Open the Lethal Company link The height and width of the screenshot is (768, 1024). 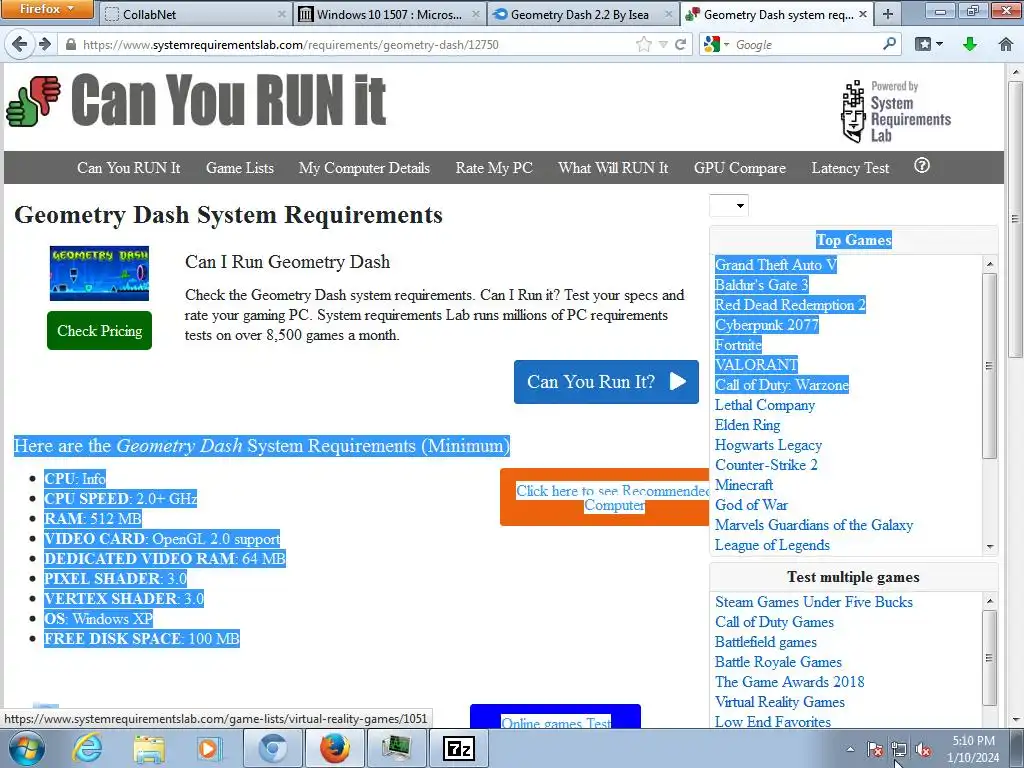point(765,405)
